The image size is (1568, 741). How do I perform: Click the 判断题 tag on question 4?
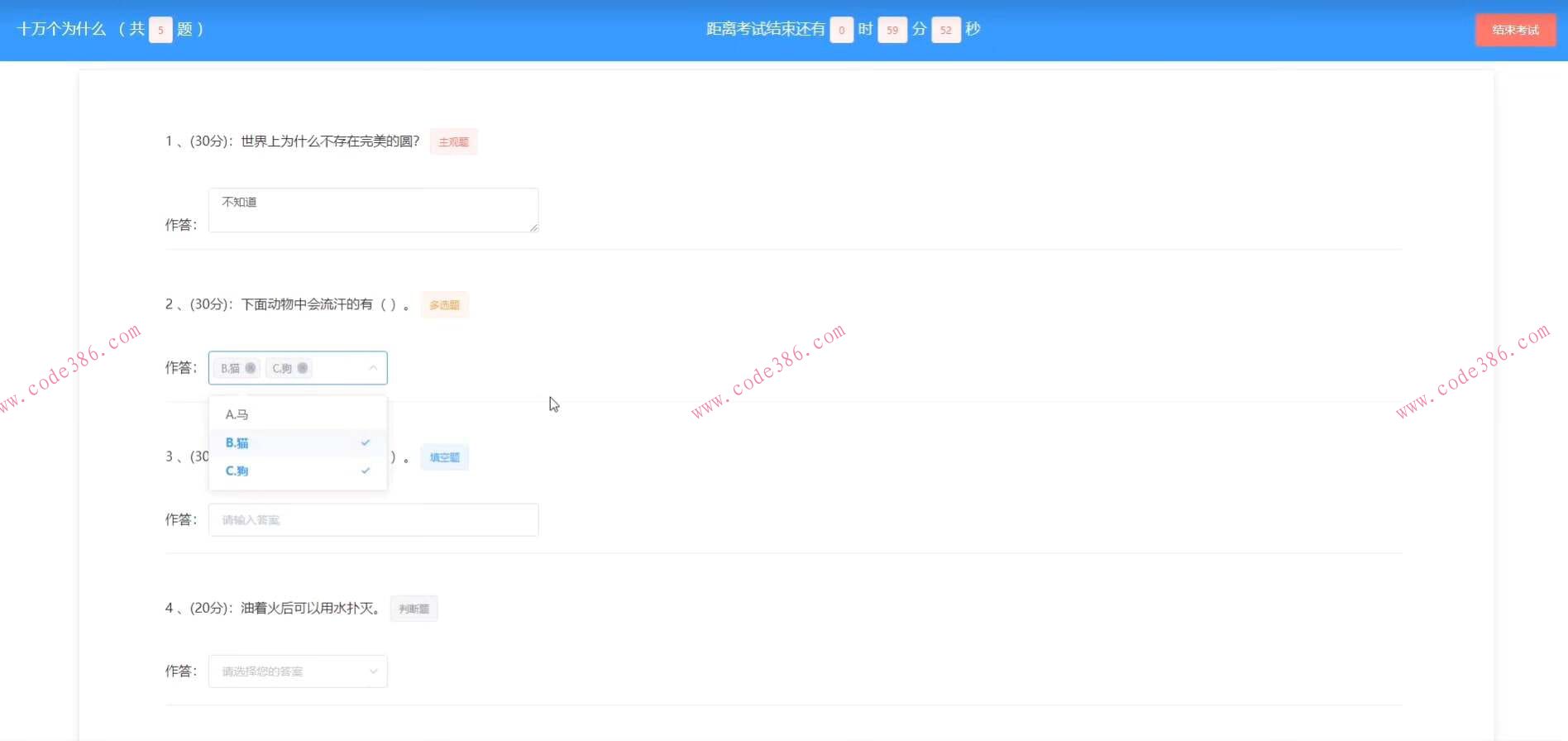coord(414,609)
